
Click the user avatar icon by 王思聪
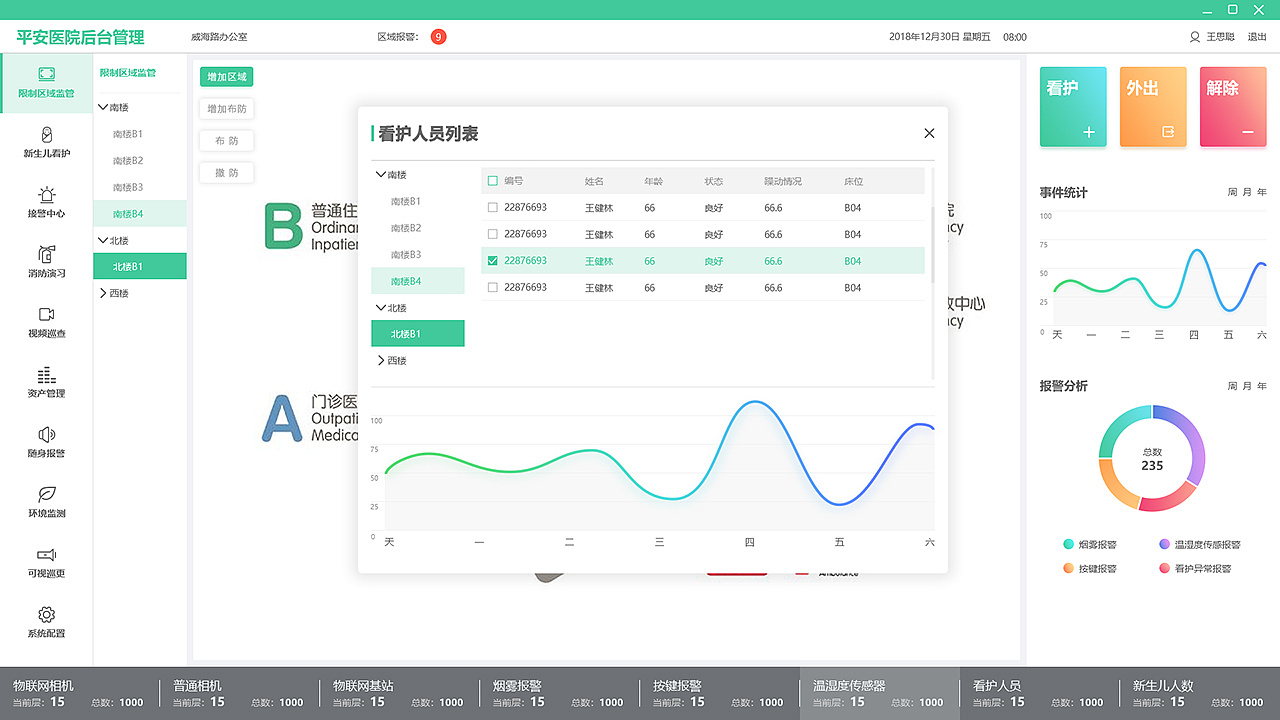(x=1194, y=37)
